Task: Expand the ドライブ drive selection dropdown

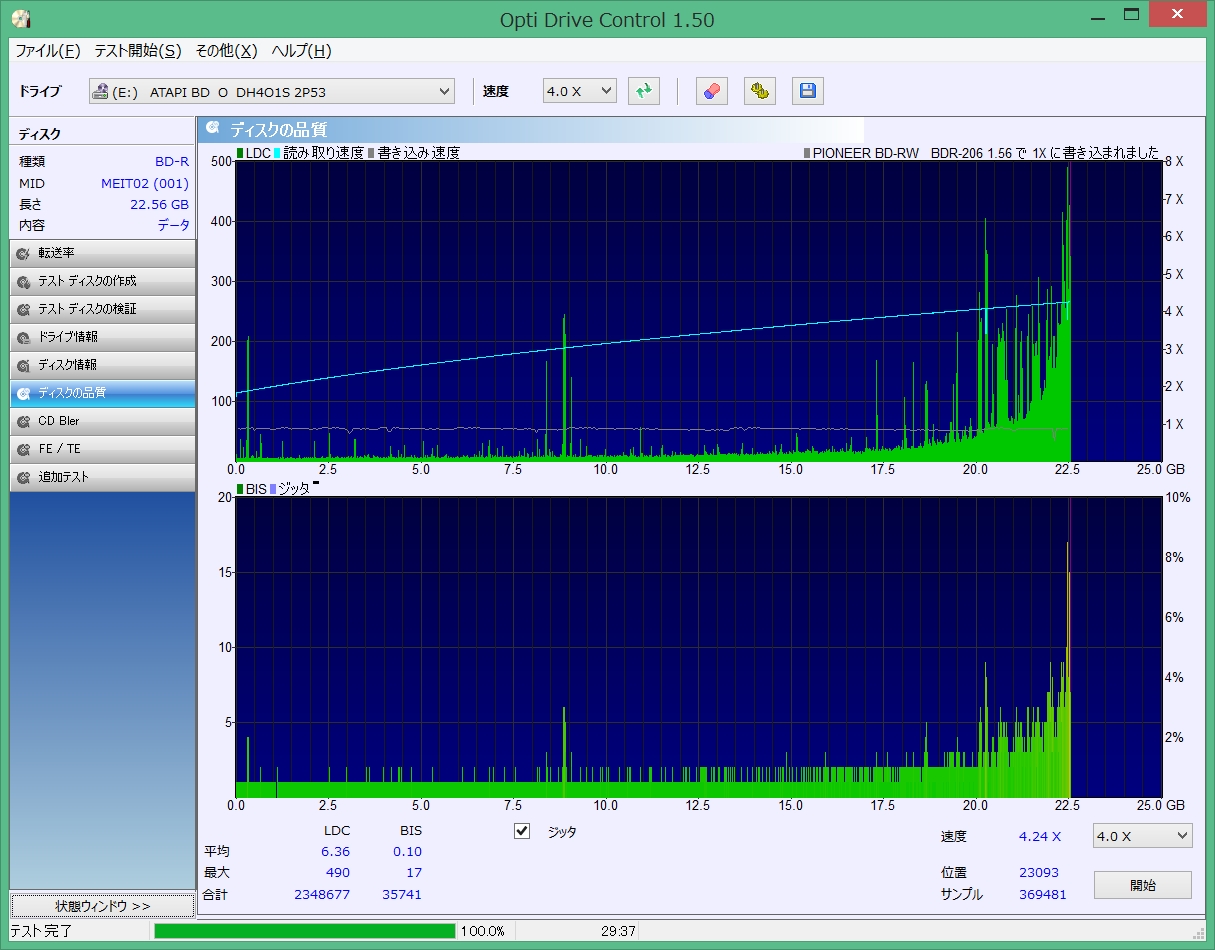Action: 271,92
